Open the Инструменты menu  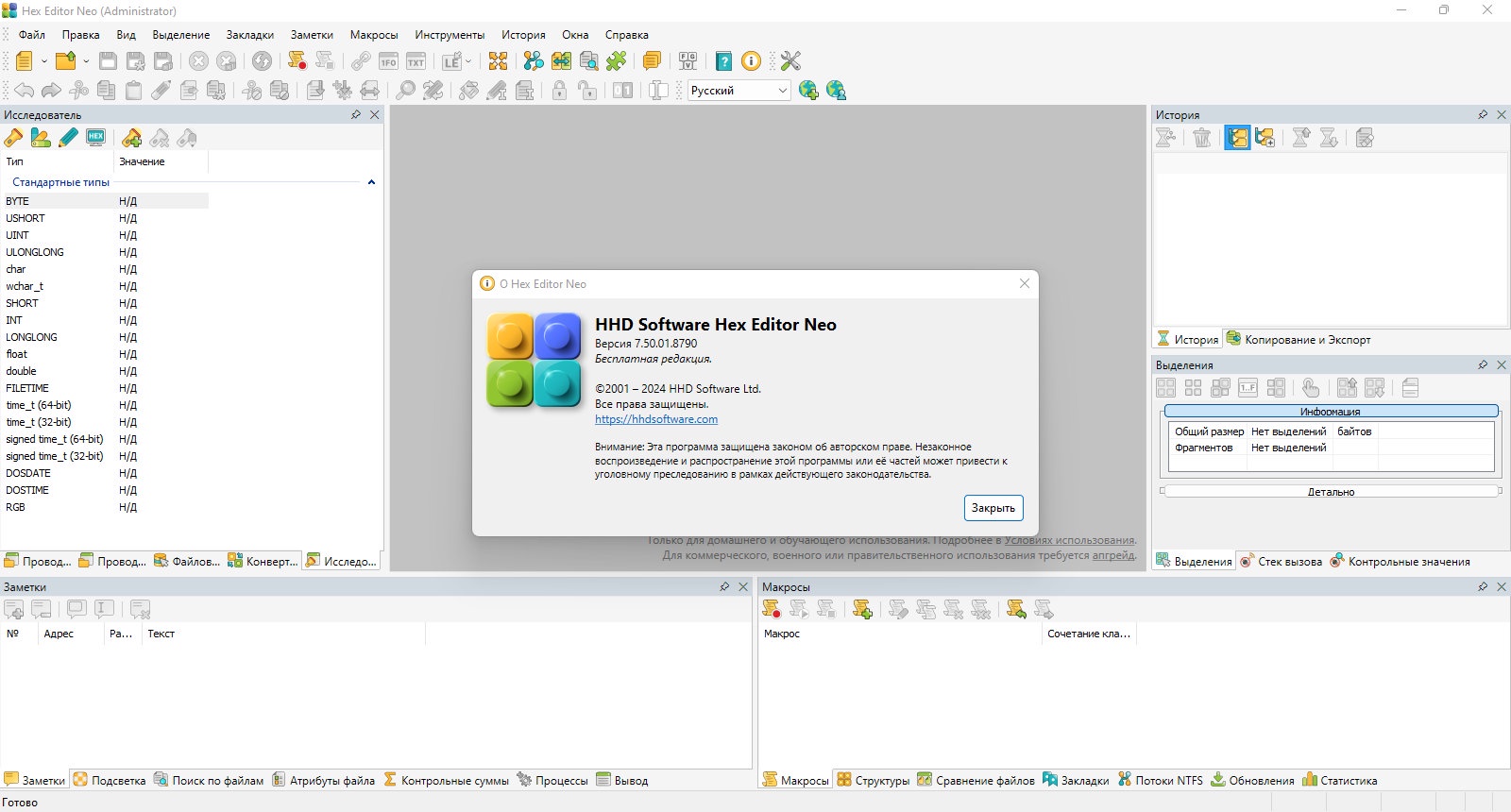[450, 35]
